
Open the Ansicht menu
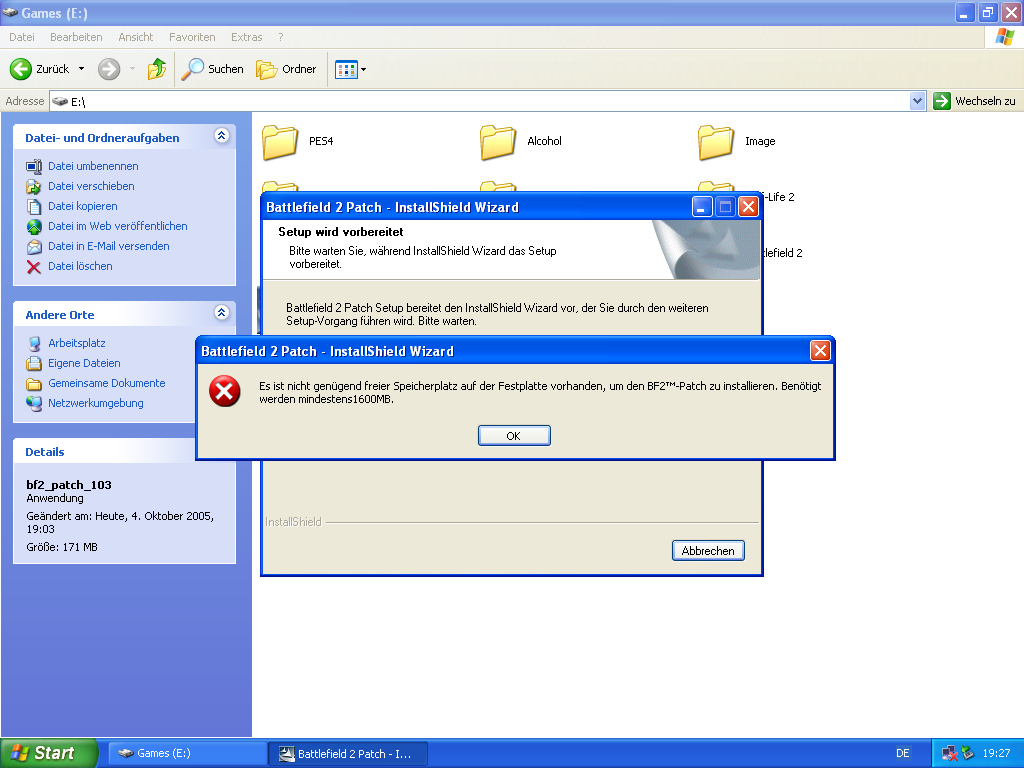coord(136,37)
